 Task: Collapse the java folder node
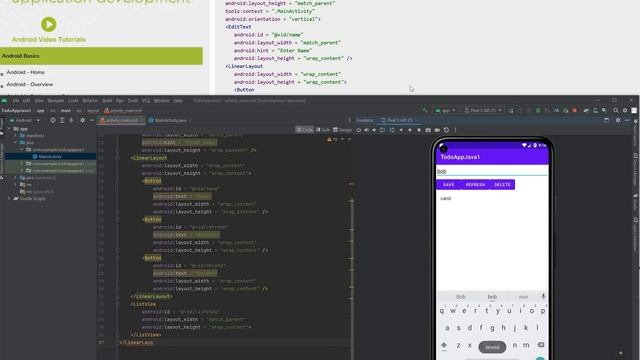(16, 142)
